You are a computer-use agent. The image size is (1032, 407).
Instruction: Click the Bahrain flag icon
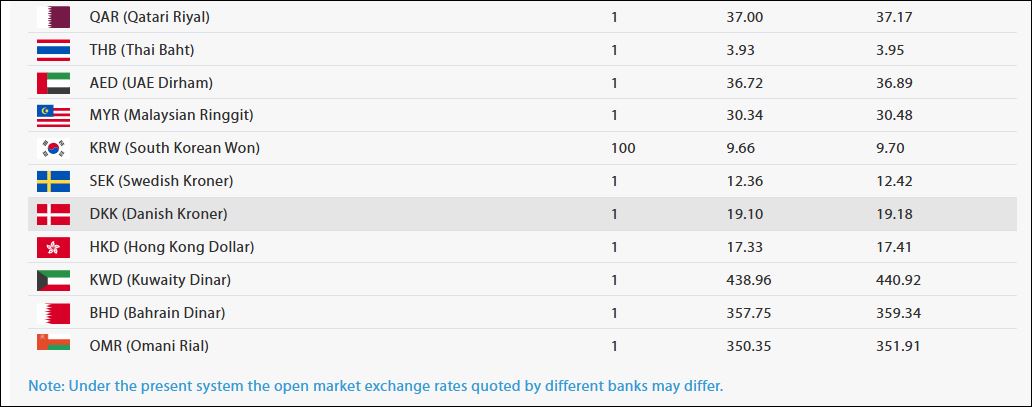pyautogui.click(x=53, y=313)
